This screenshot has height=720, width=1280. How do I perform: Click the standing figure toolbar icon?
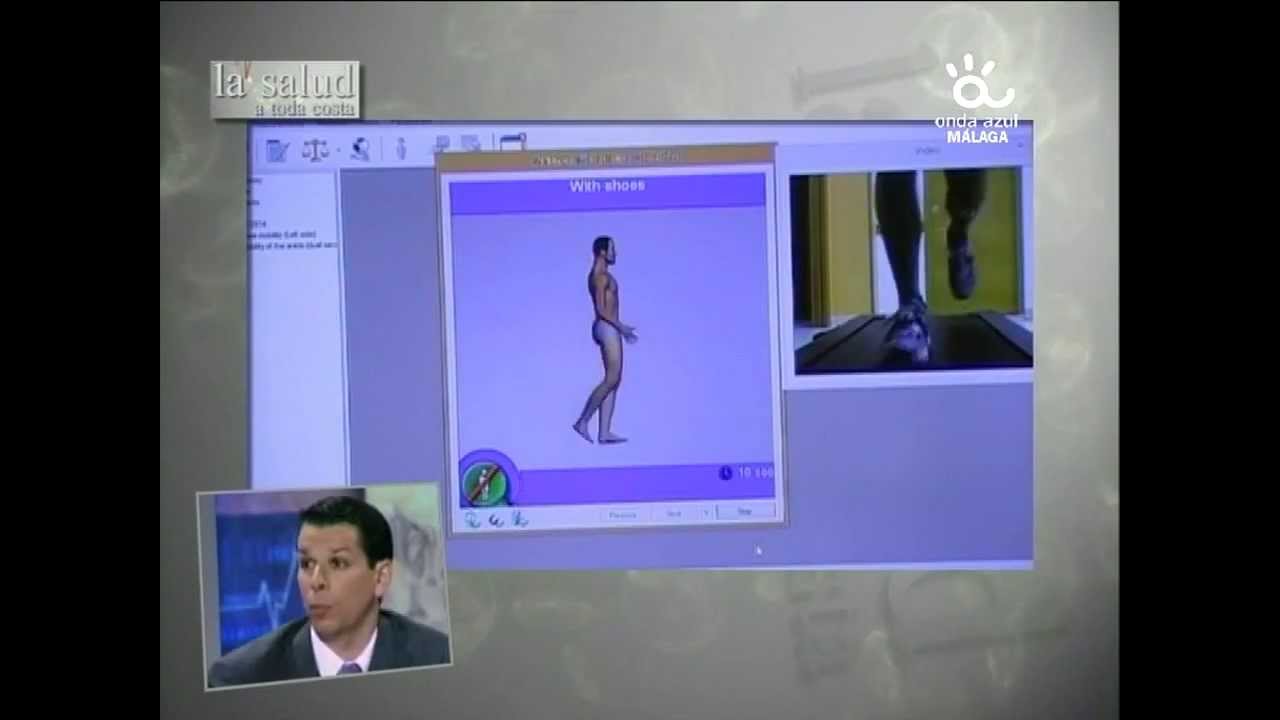point(401,149)
